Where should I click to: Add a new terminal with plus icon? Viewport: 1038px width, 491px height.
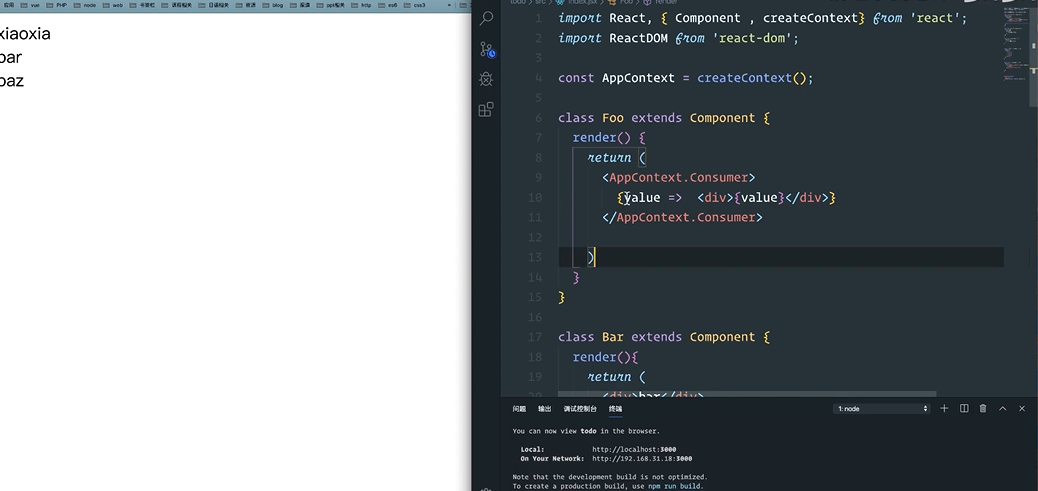(x=945, y=408)
